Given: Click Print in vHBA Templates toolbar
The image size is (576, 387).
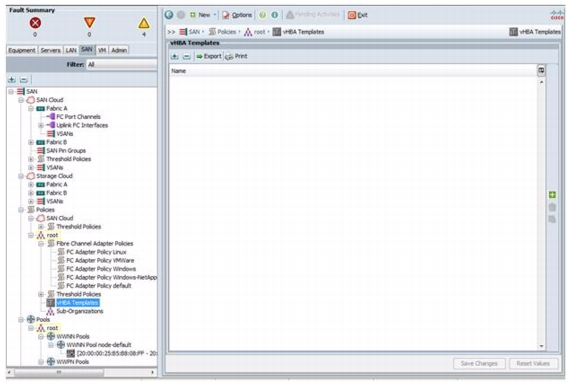Looking at the screenshot, I should pyautogui.click(x=236, y=56).
